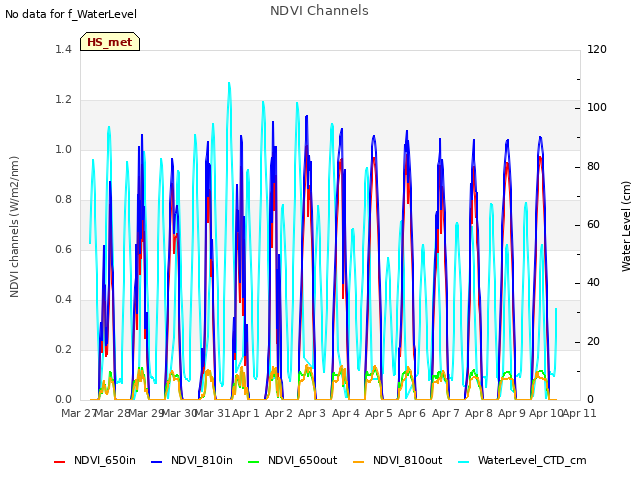Click the 1.0 left axis tick label
The image size is (640, 480).
coord(63,149)
